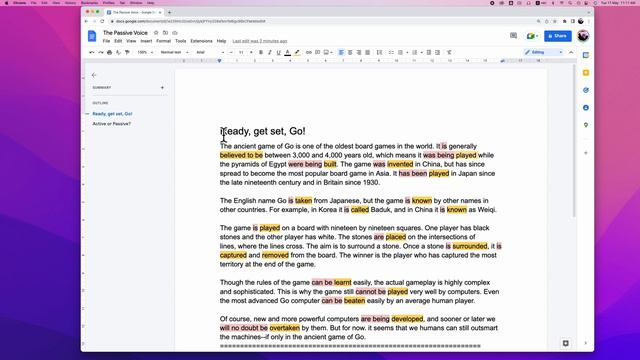Open the Normal text style dropdown
The image size is (640, 360).
174,53
